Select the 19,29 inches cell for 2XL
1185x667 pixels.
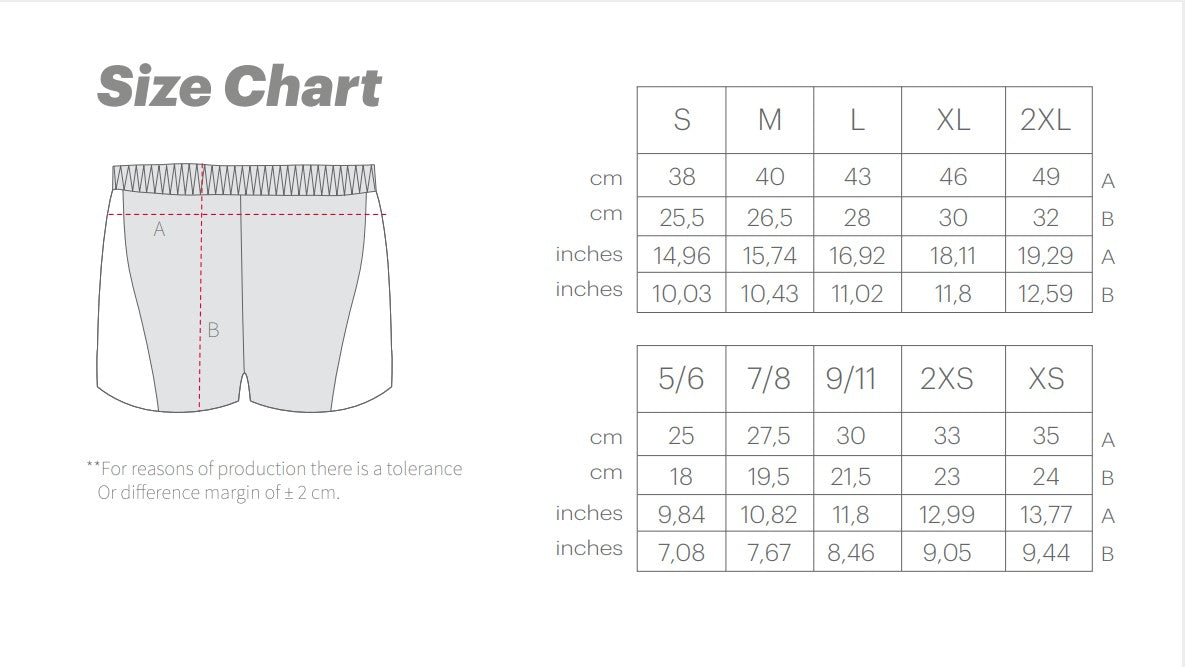point(1048,255)
